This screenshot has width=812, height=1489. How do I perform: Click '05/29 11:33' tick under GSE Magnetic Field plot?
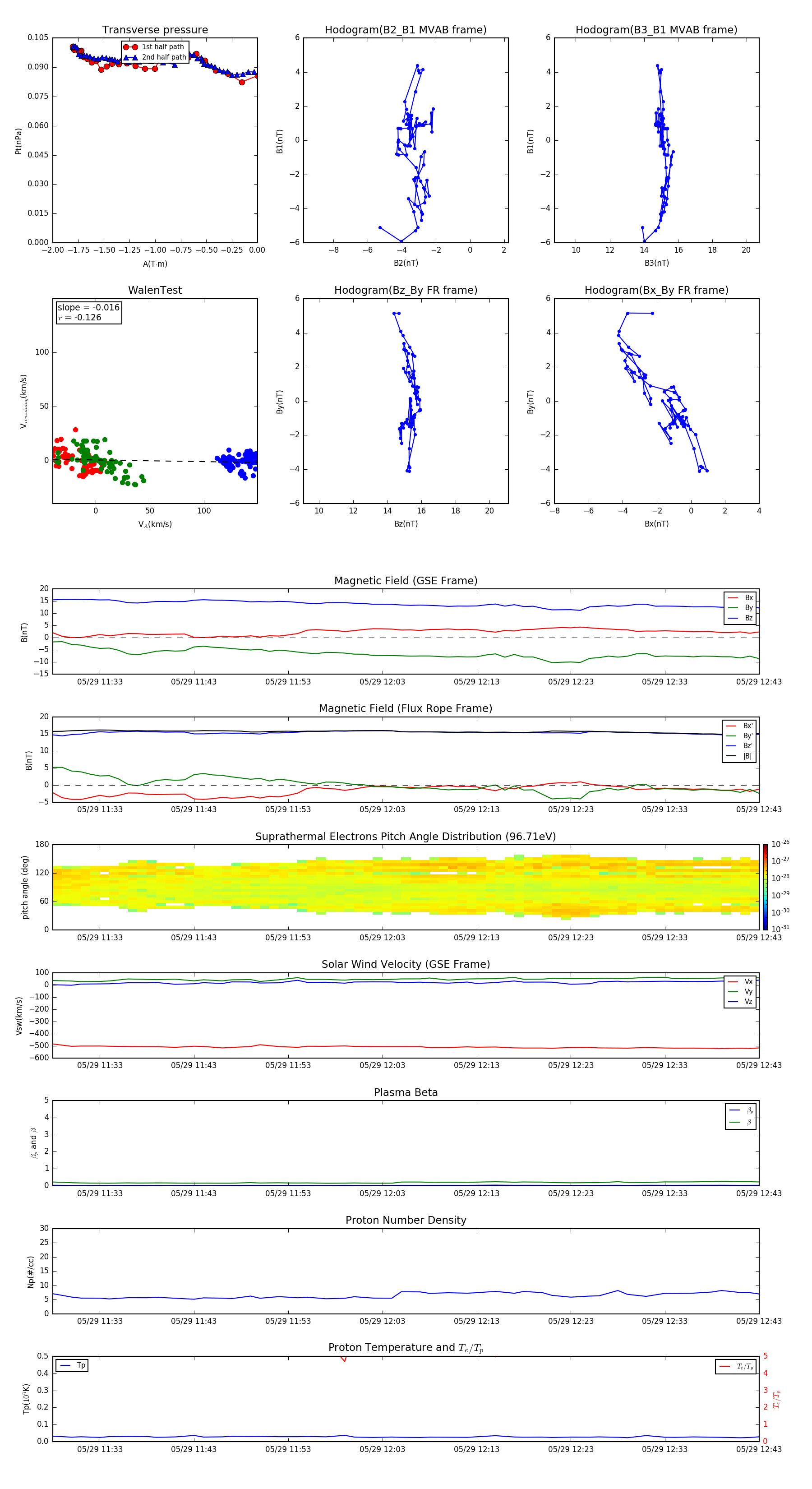[100, 682]
